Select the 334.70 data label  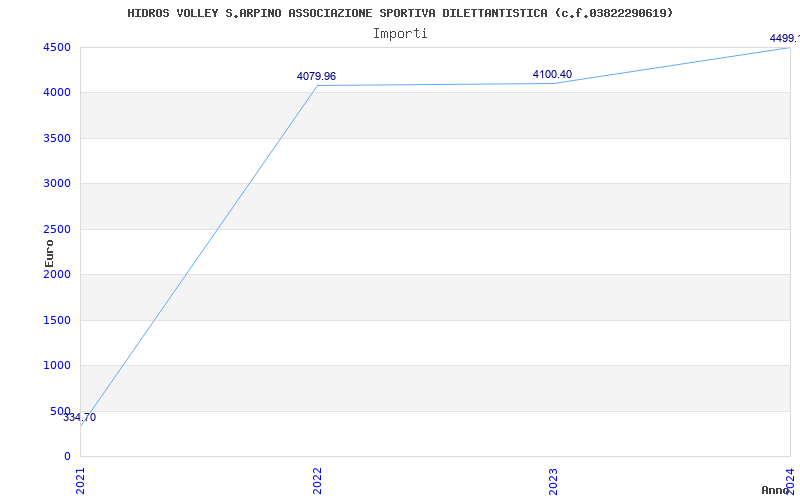click(80, 417)
